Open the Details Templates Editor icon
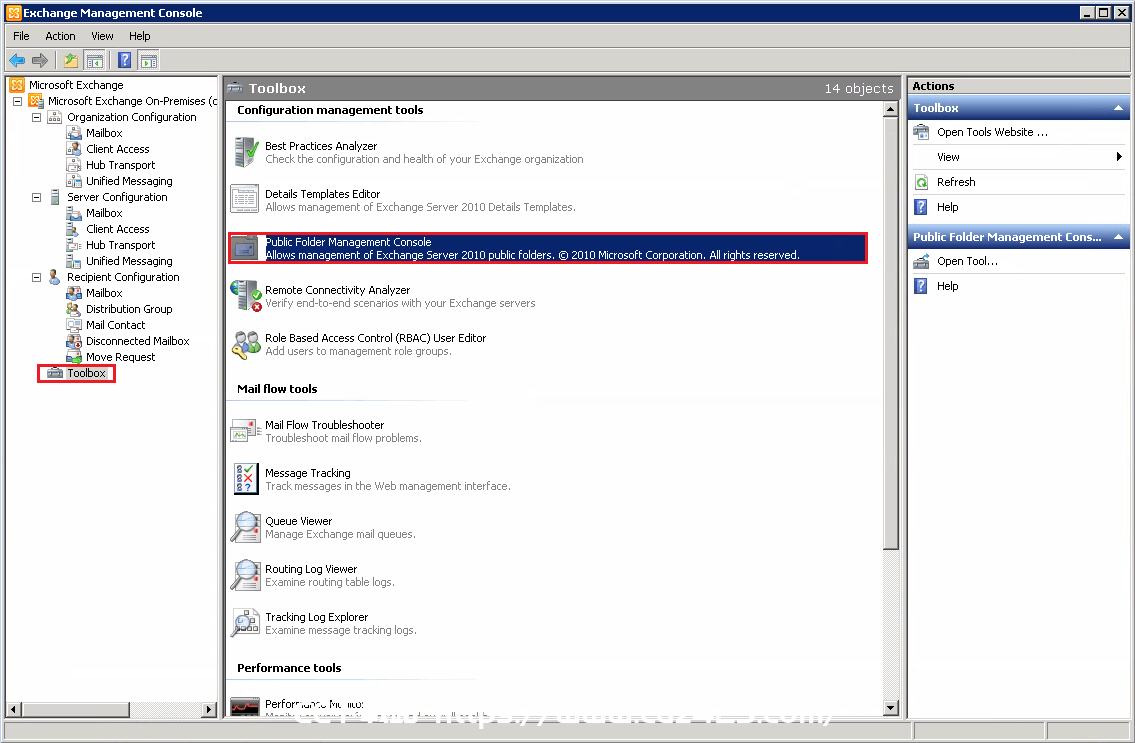The width and height of the screenshot is (1135, 743). [x=245, y=199]
